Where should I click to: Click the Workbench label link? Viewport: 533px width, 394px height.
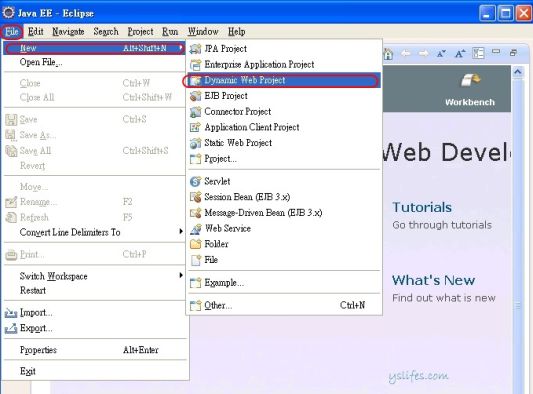470,102
